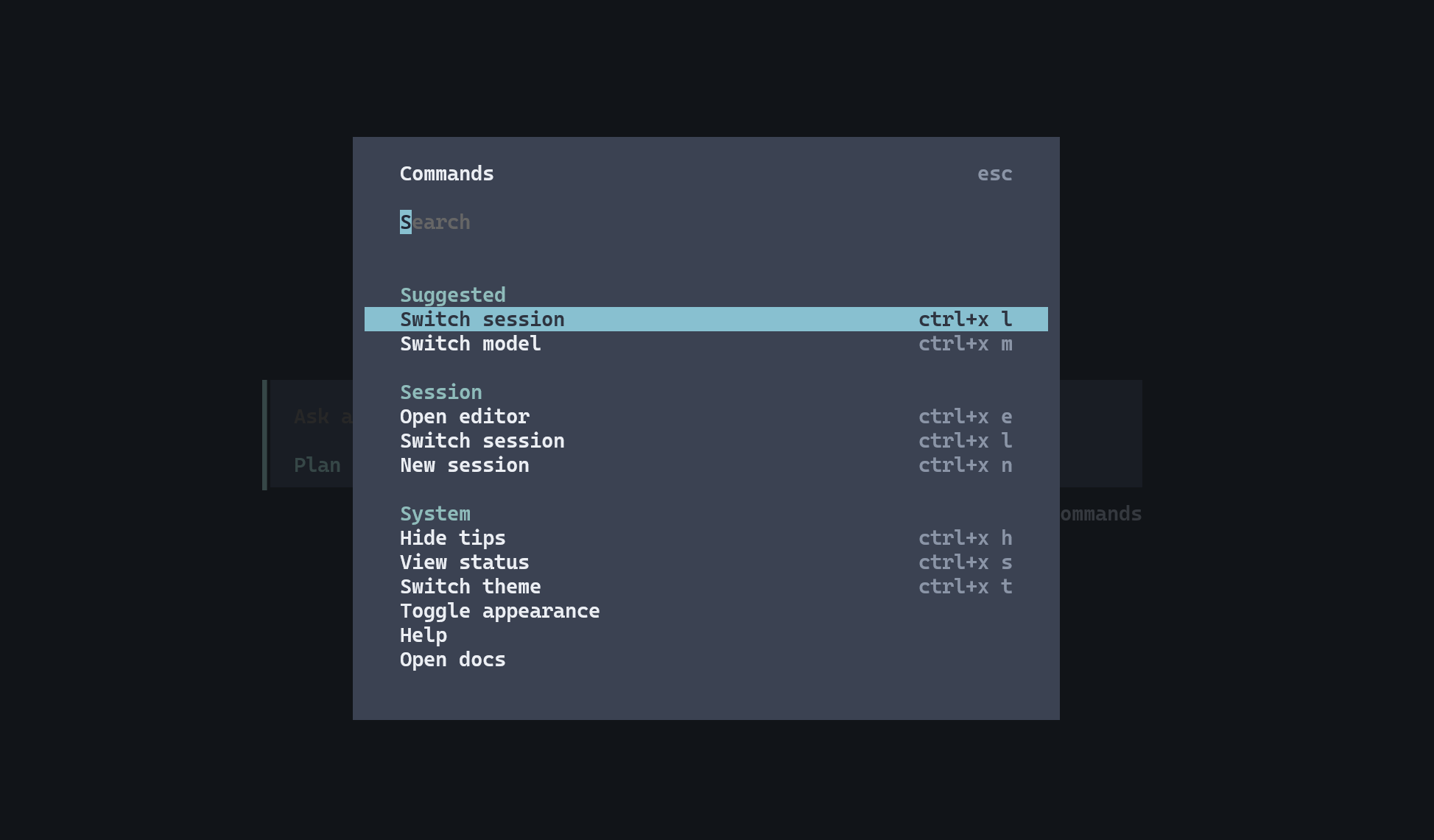Viewport: 1434px width, 840px height.
Task: Open the Help command
Action: click(423, 635)
